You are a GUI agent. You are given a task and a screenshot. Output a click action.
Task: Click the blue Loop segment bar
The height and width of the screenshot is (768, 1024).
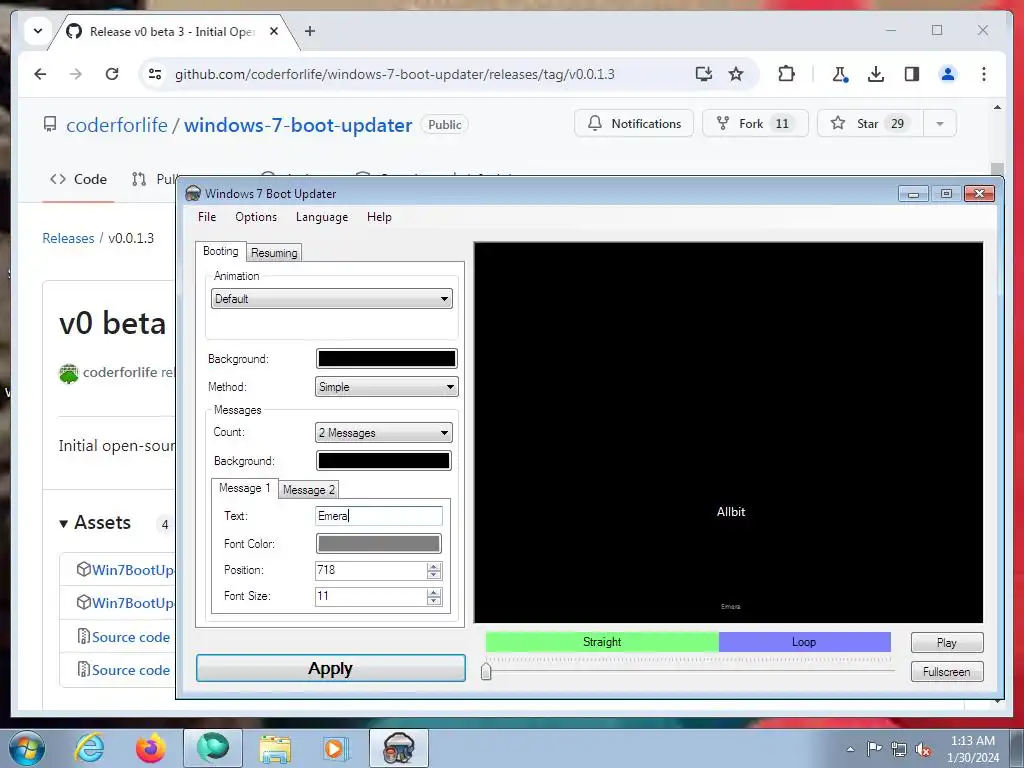coord(805,642)
